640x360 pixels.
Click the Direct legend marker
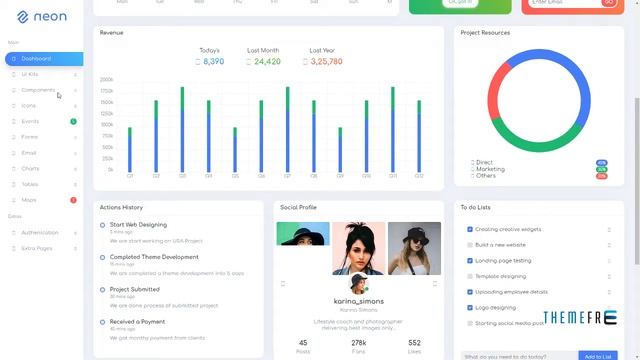click(473, 162)
